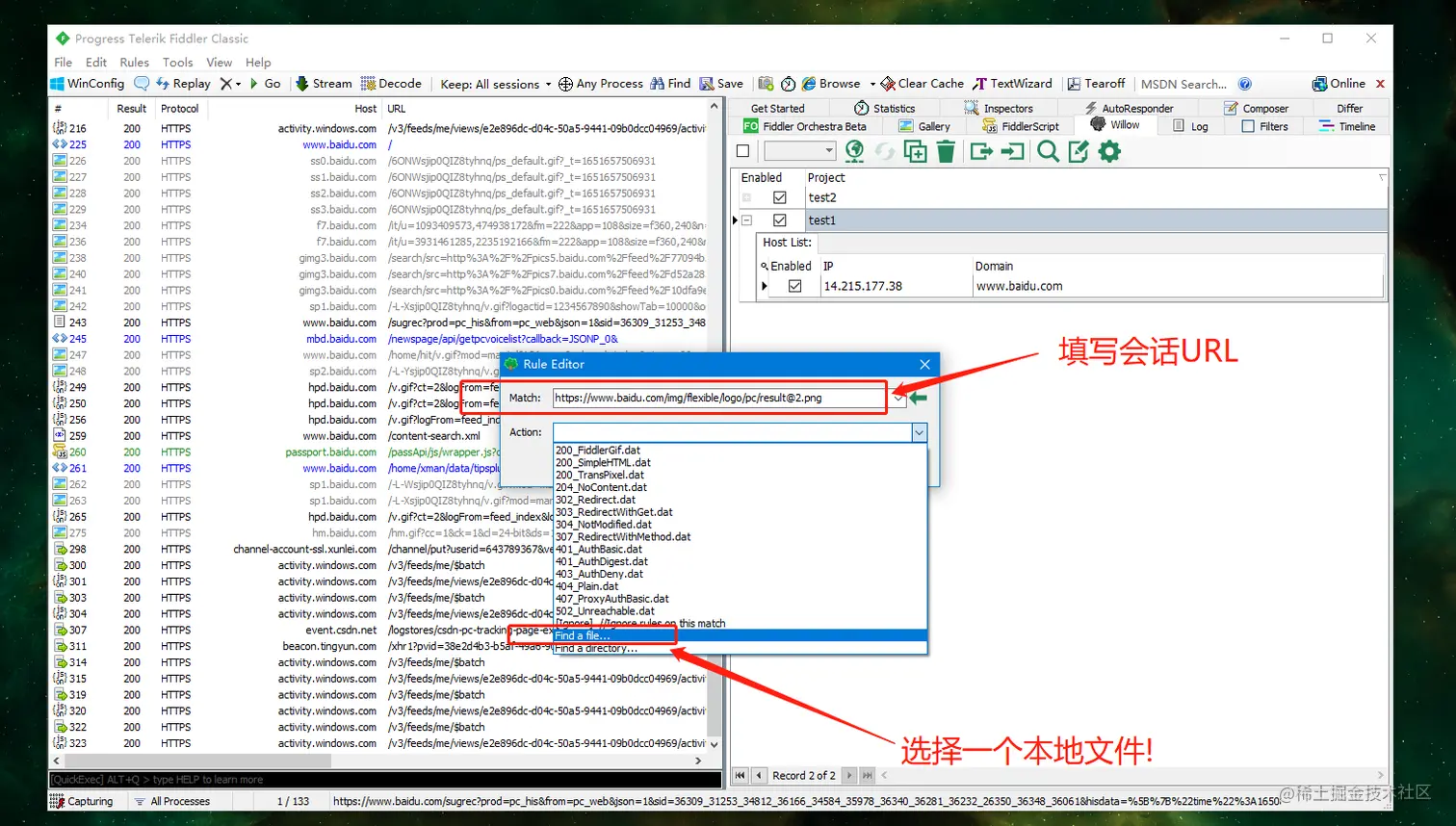The image size is (1456, 826).
Task: Open the Willow toolbar combo box
Action: 799,151
